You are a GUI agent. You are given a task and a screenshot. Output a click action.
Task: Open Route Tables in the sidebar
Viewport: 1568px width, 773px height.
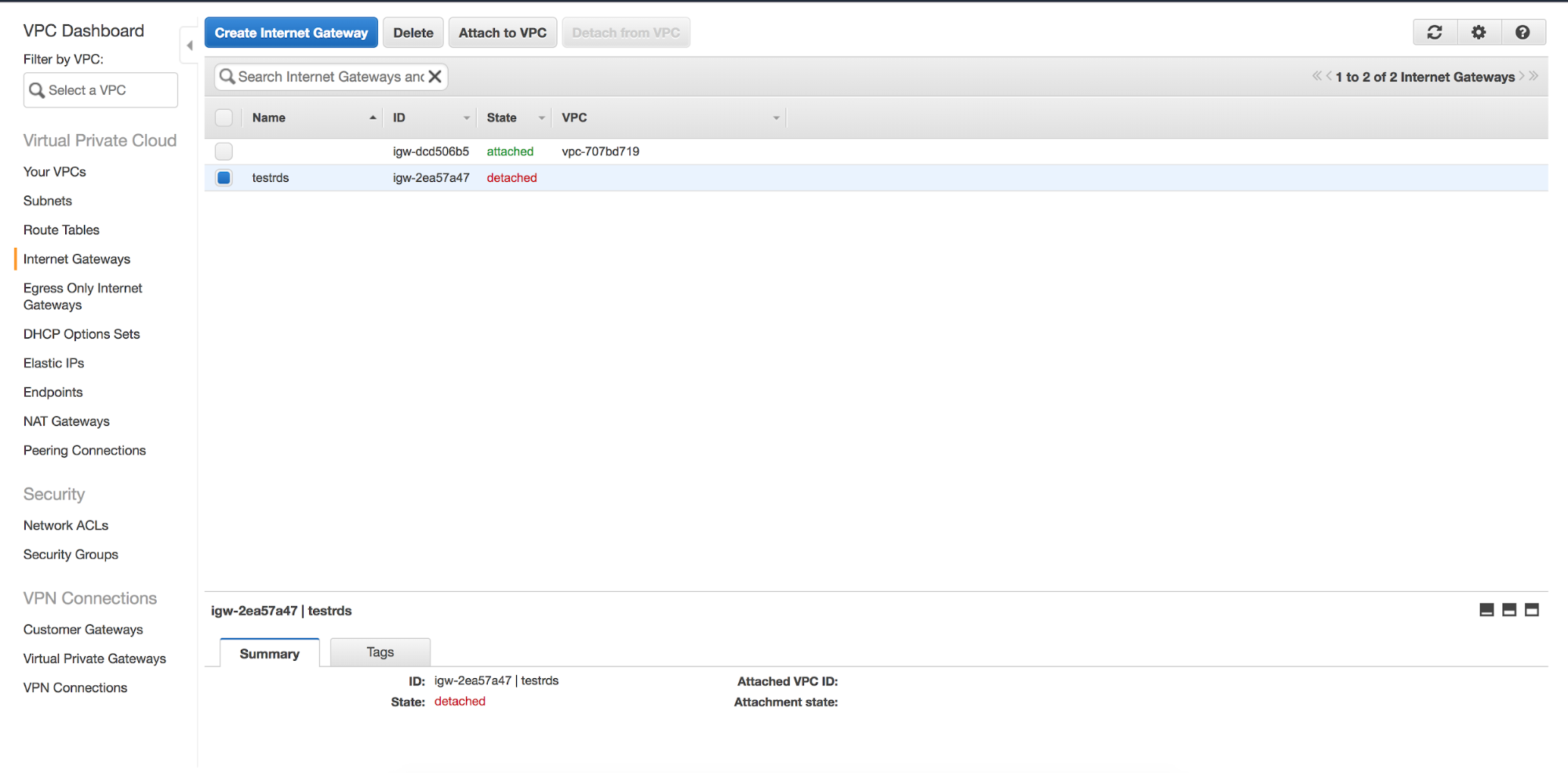(61, 230)
